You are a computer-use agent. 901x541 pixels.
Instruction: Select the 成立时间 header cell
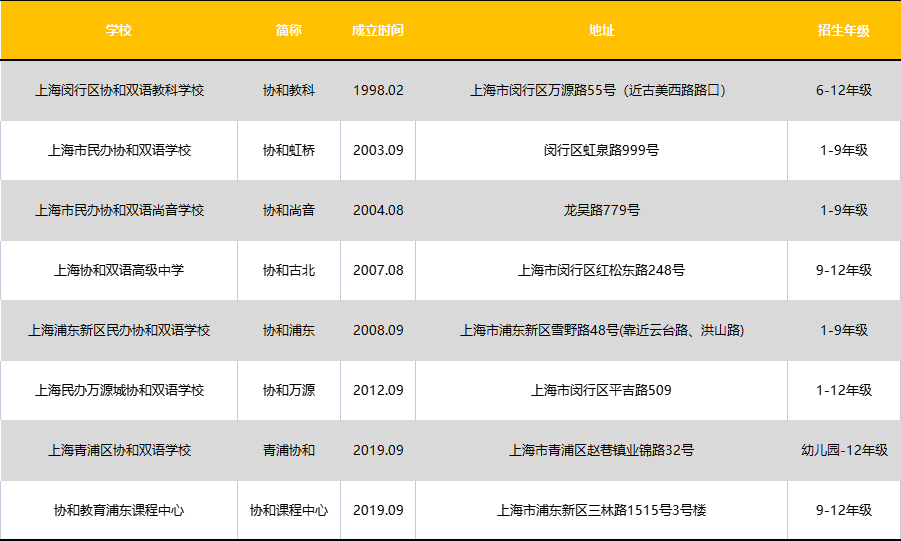point(378,30)
